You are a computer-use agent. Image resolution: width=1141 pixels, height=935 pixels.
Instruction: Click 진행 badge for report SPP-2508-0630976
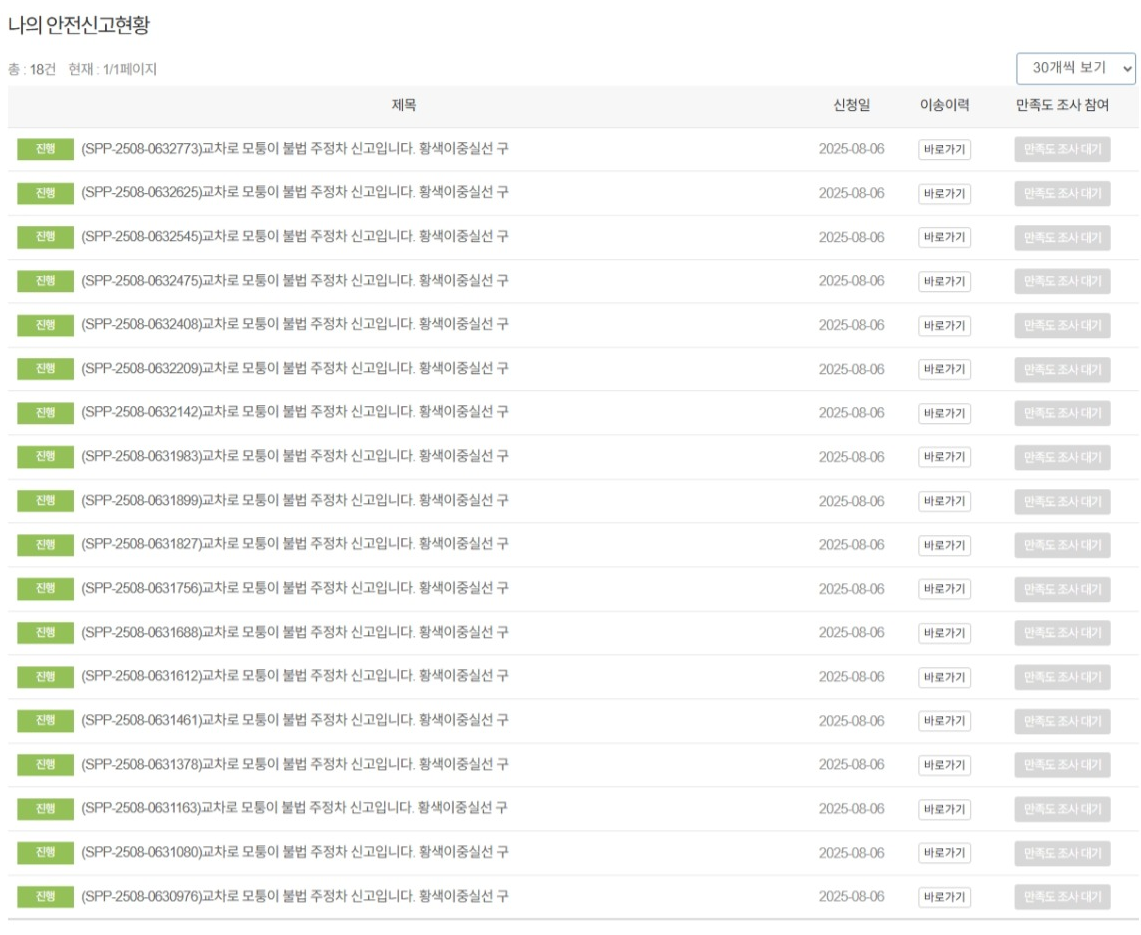coord(45,897)
